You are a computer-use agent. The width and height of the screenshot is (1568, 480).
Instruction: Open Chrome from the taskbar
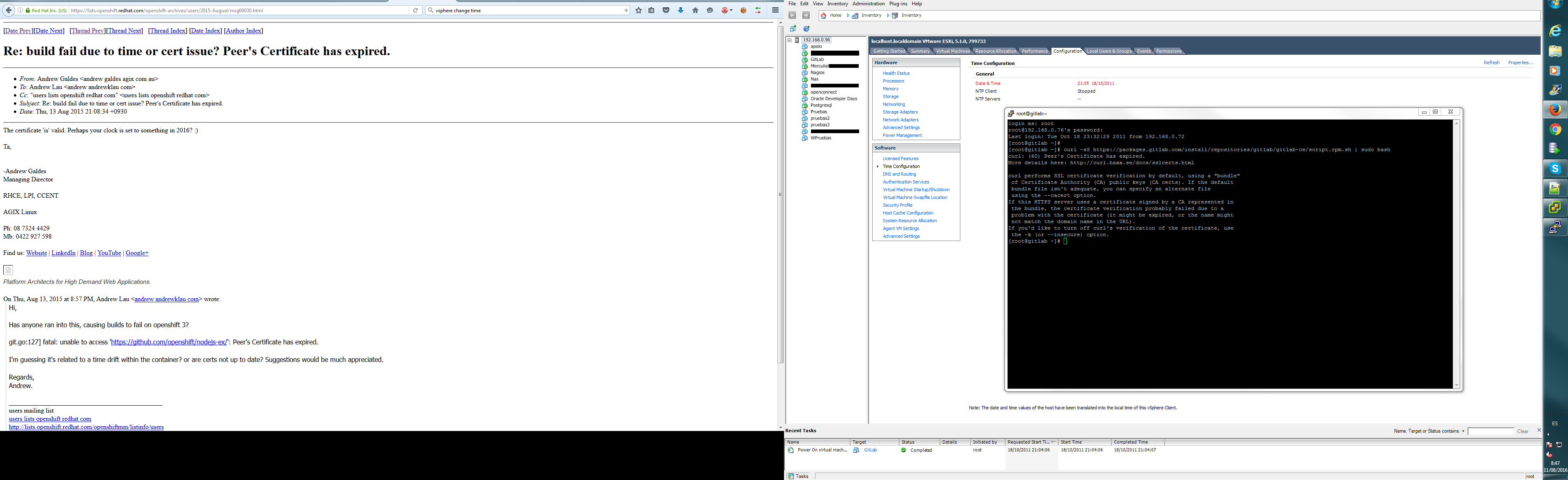(1555, 129)
